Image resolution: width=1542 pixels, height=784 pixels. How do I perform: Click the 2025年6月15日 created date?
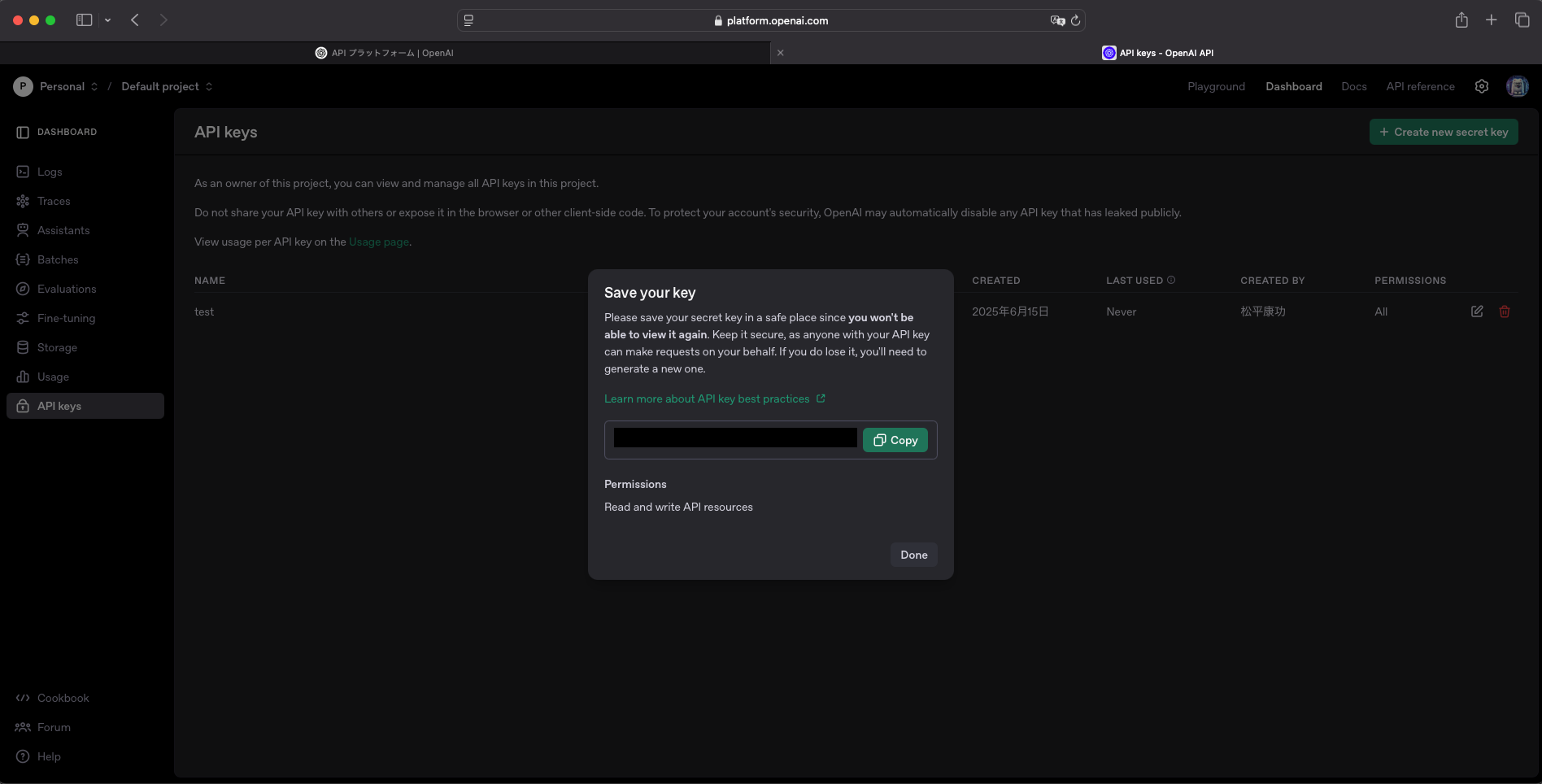[x=1010, y=311]
